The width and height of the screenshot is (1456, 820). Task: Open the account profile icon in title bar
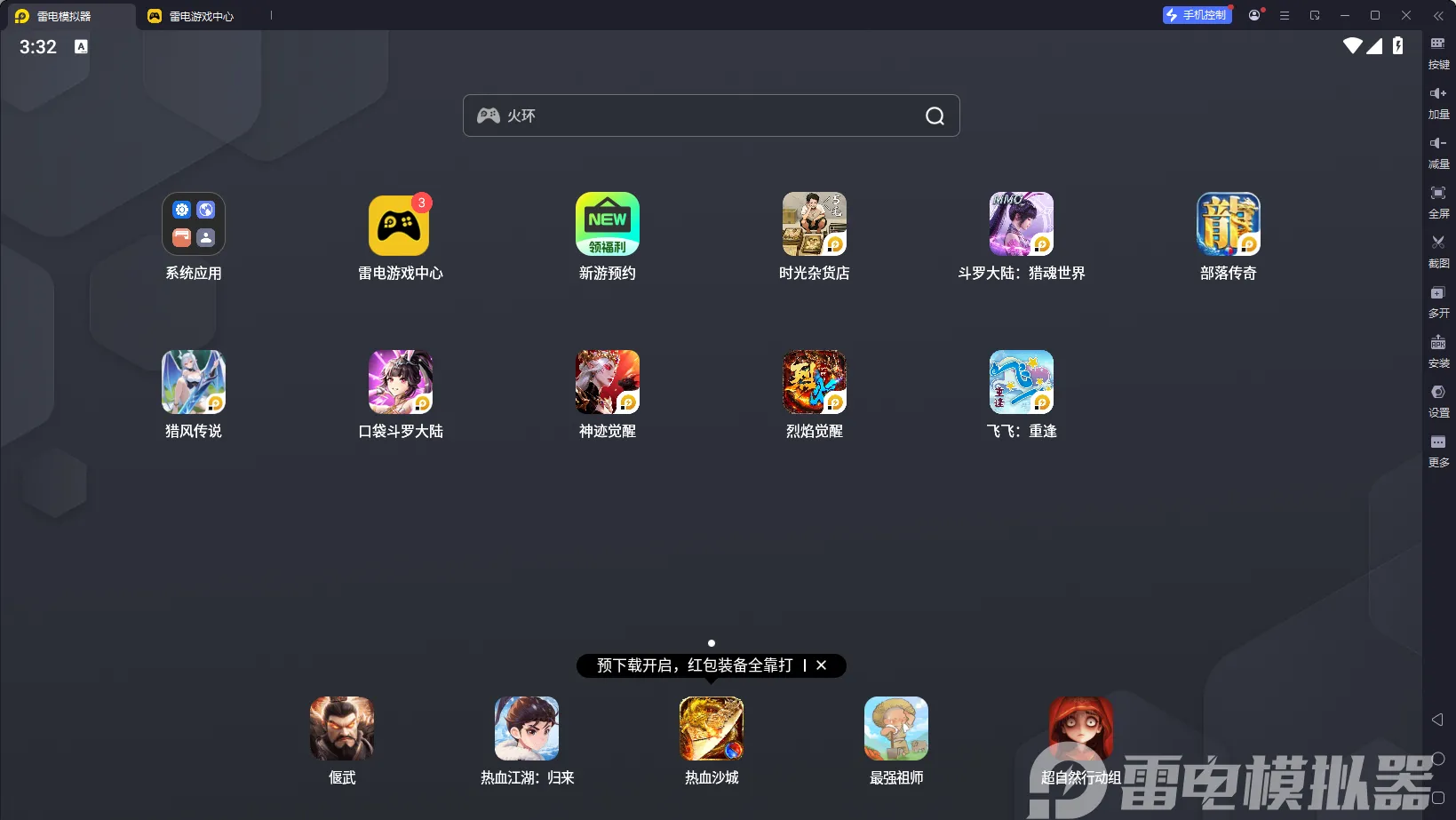(x=1254, y=15)
